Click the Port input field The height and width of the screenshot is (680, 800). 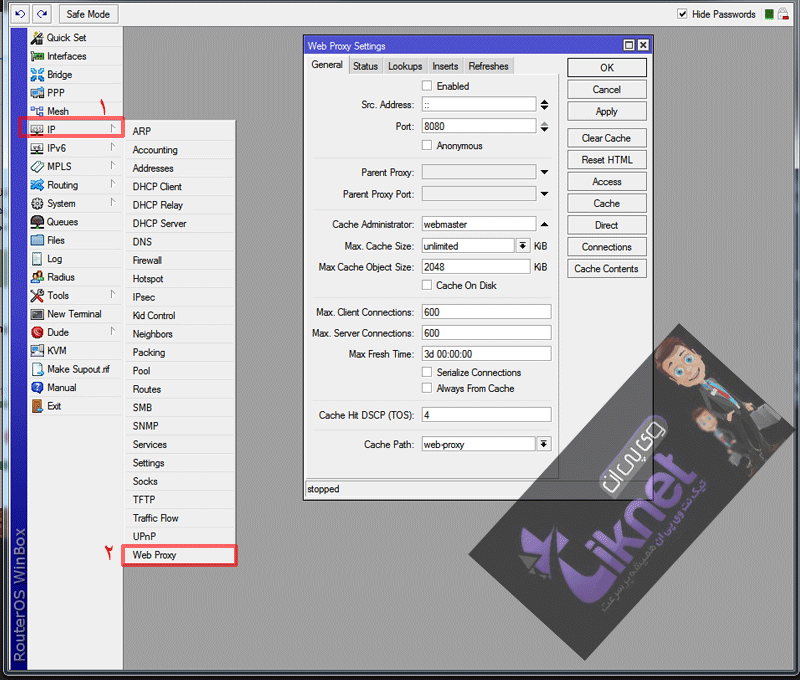pyautogui.click(x=478, y=127)
